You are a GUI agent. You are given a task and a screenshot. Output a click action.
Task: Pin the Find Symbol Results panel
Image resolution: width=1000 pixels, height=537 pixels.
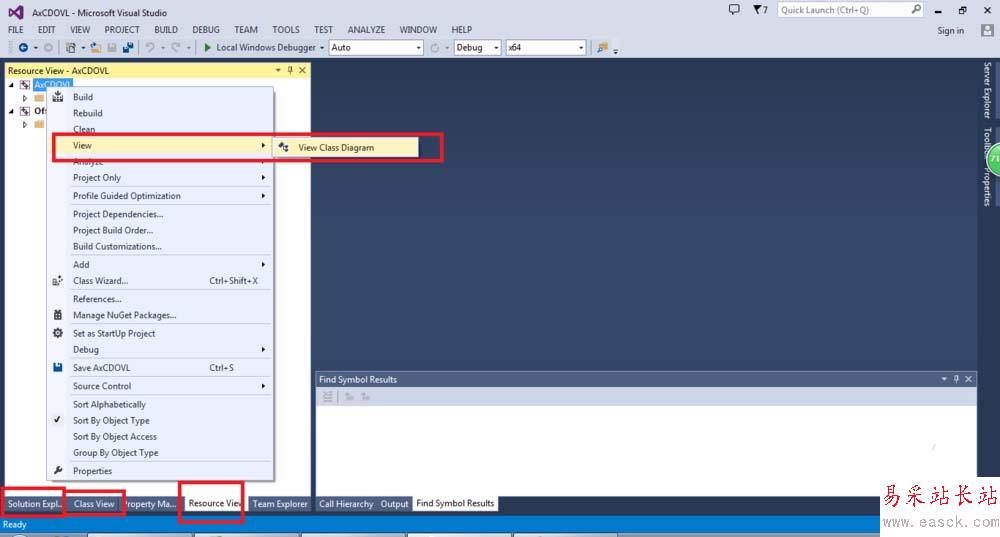pos(956,379)
